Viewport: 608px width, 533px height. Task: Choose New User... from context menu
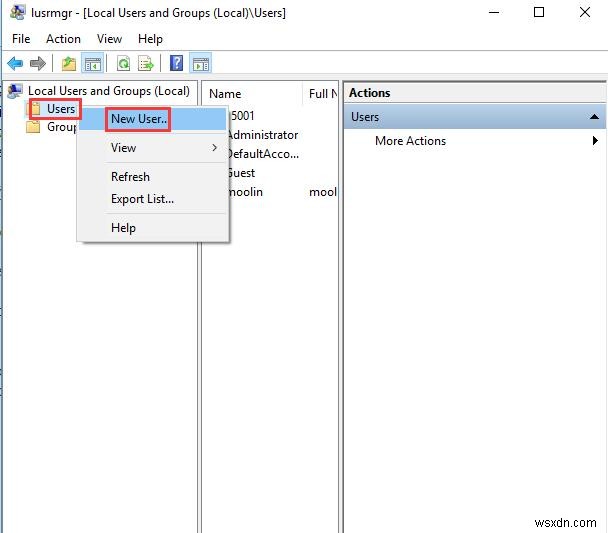(x=153, y=119)
